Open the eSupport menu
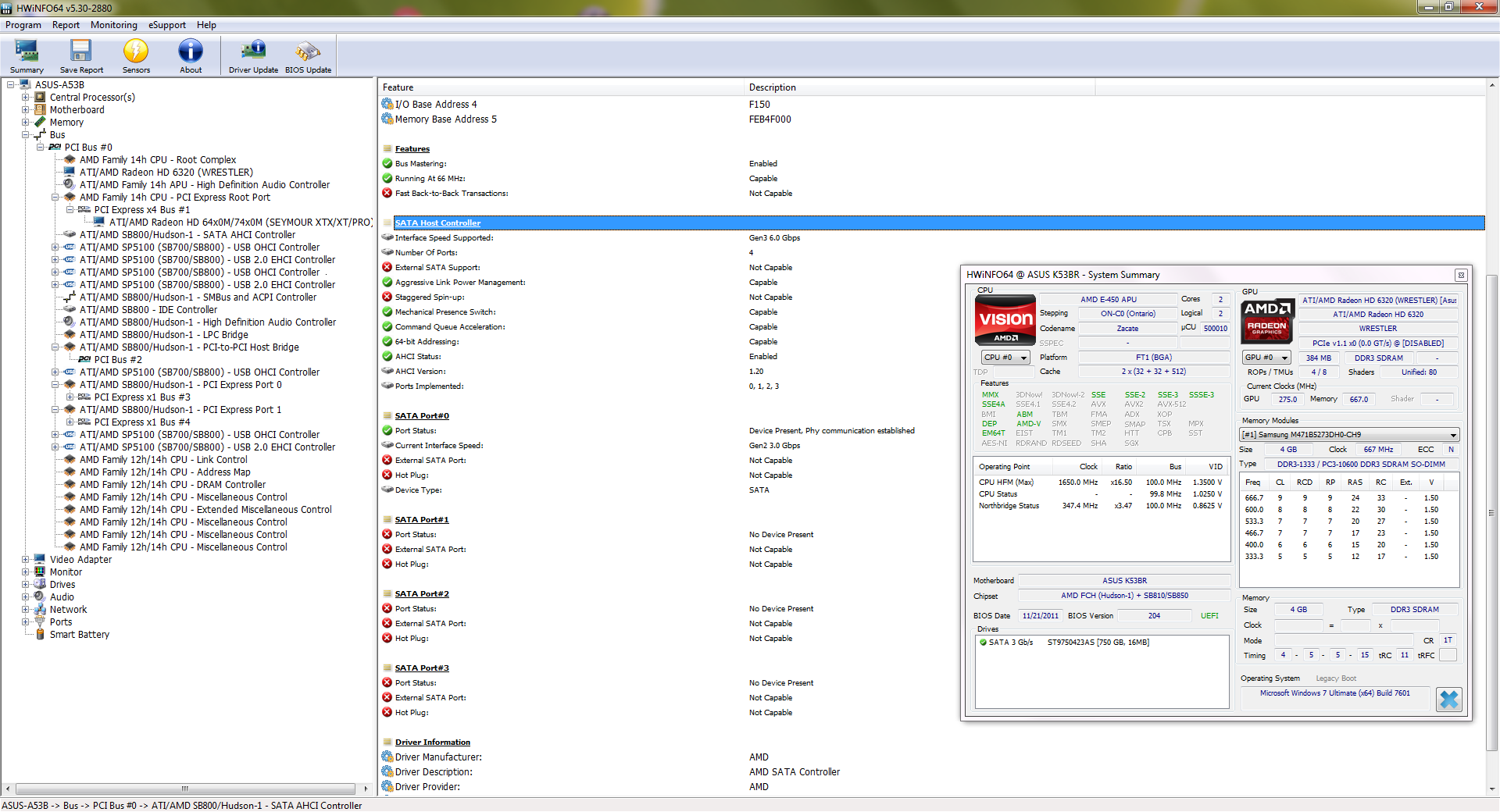The image size is (1500, 812). [167, 25]
